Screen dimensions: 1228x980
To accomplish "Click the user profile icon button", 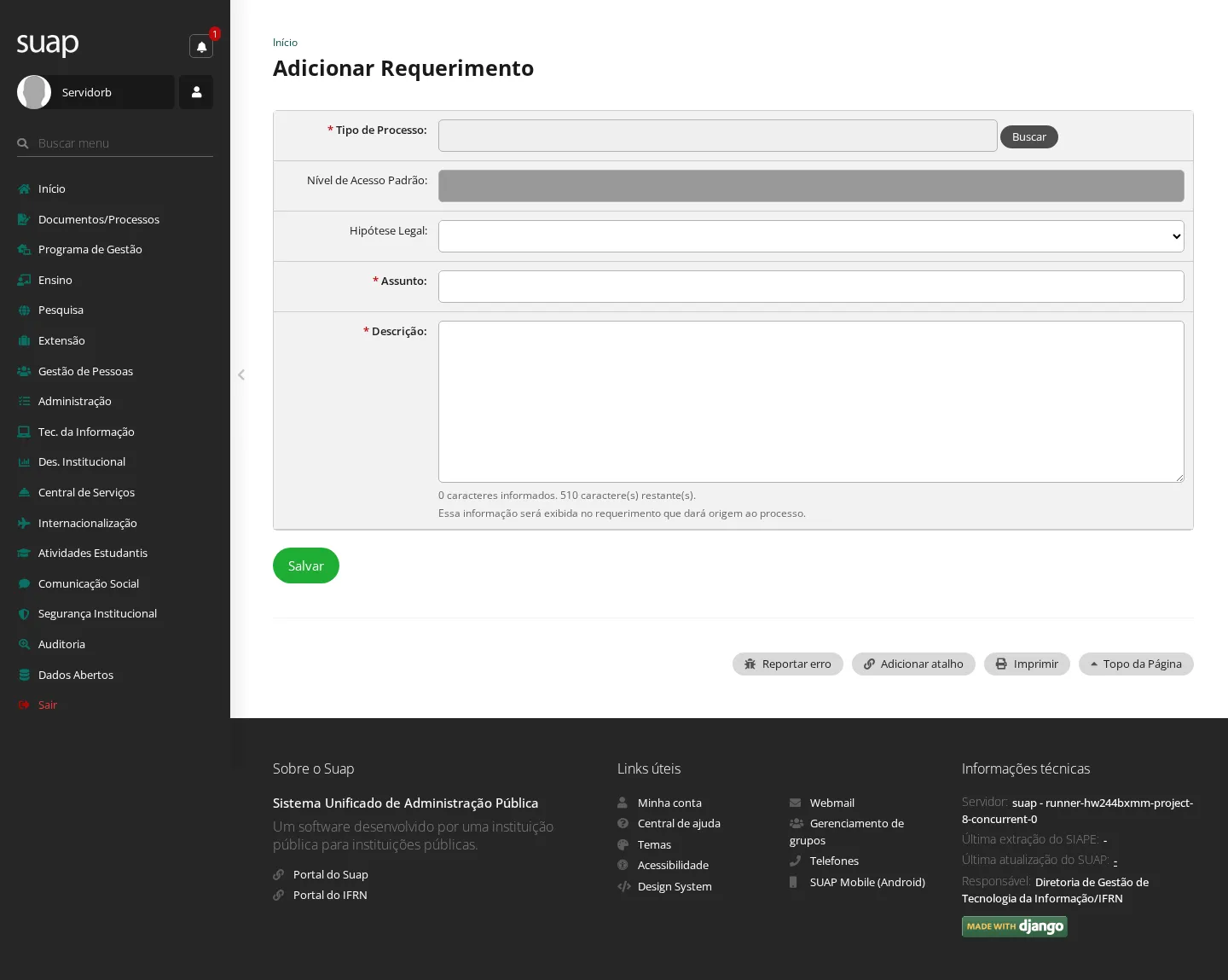I will [196, 92].
